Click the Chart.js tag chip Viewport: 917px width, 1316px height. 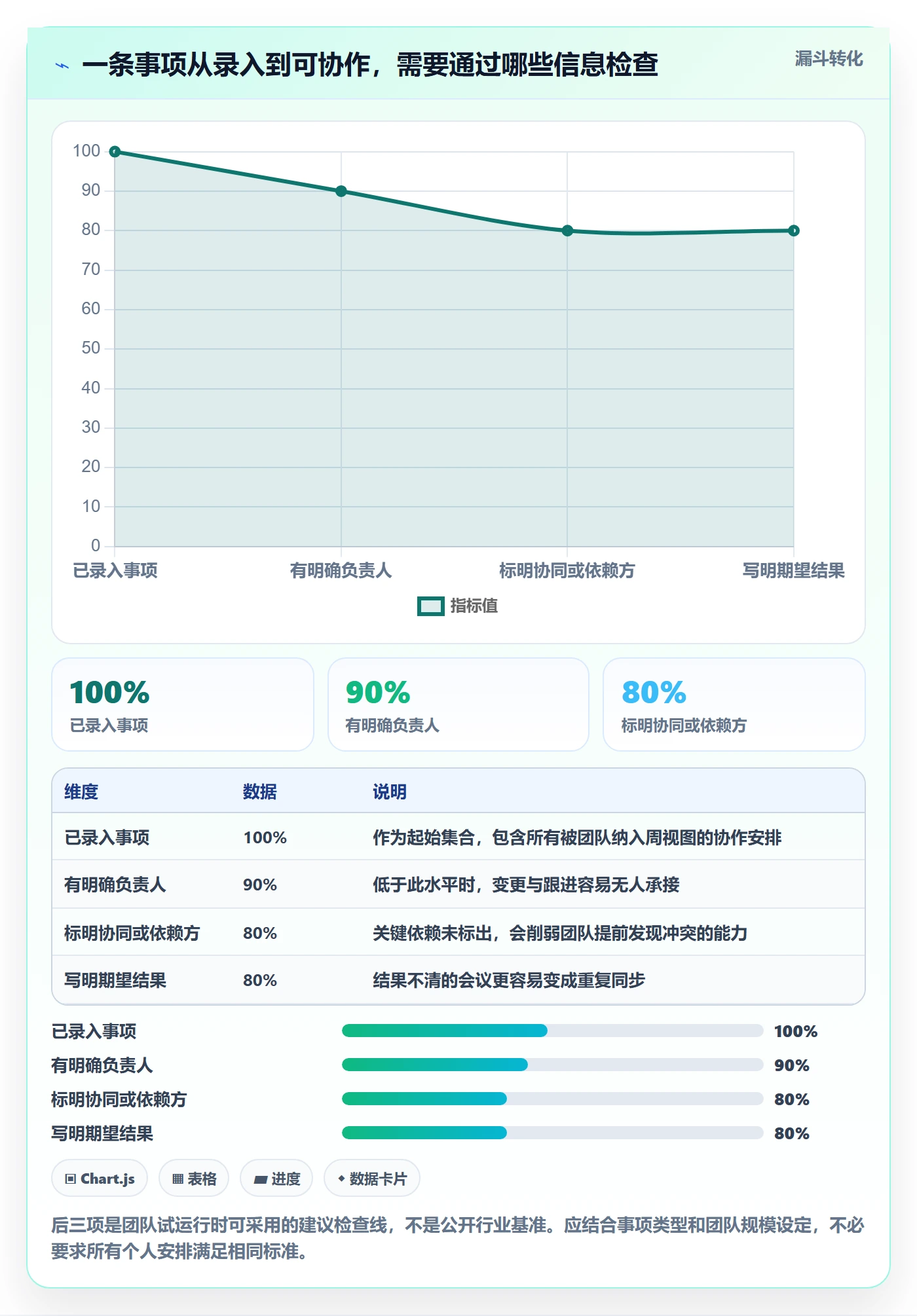pos(100,1179)
